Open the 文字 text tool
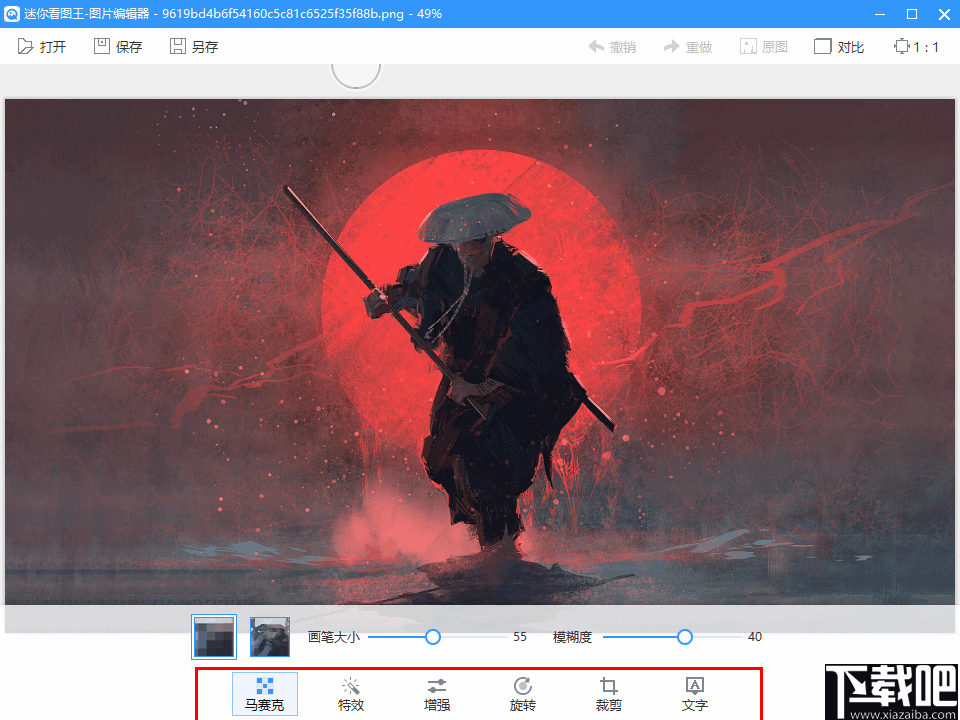The image size is (960, 720). [x=694, y=694]
